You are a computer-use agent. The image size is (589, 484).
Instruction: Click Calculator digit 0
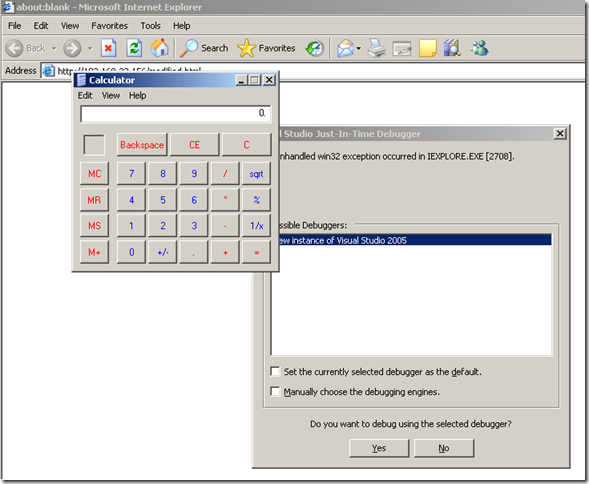click(x=131, y=252)
